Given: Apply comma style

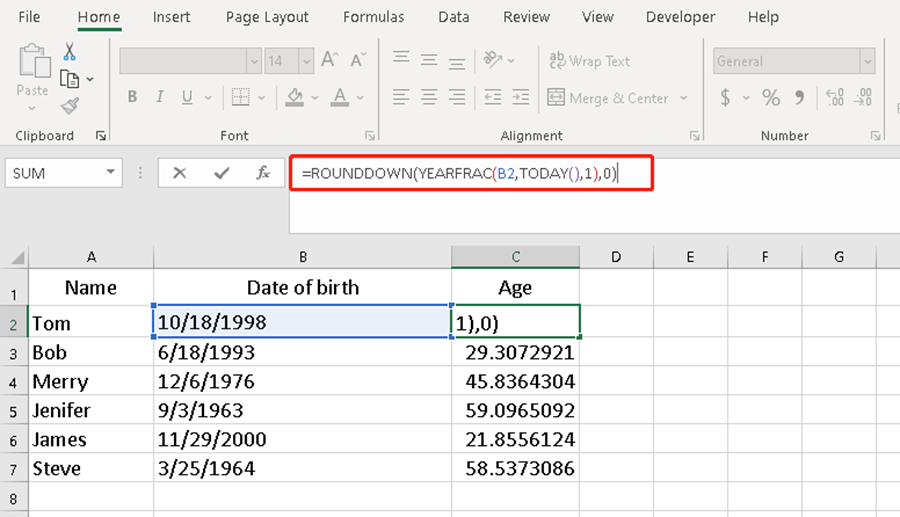Looking at the screenshot, I should click(799, 98).
